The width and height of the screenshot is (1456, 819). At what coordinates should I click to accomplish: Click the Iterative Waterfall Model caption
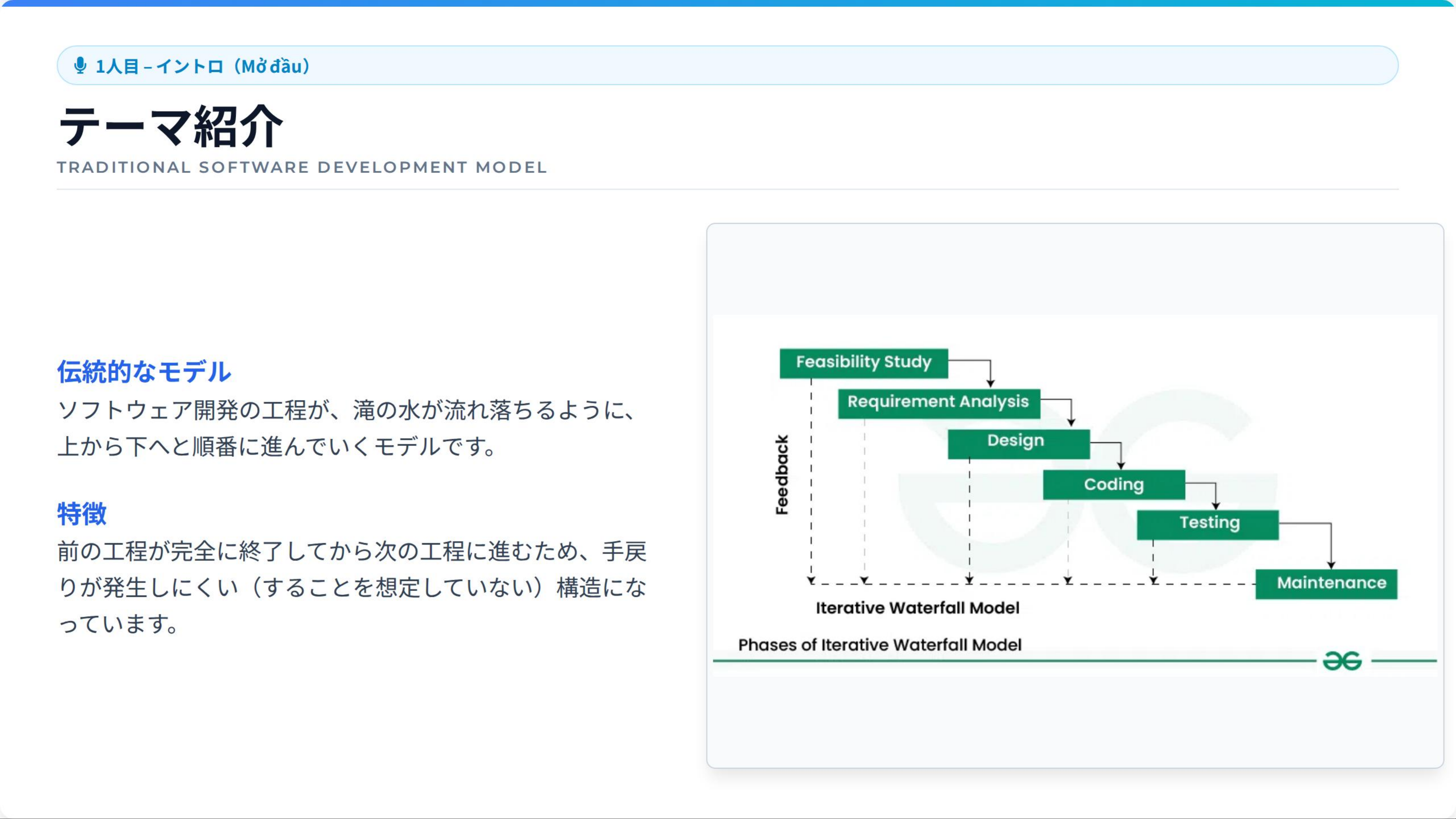(917, 608)
